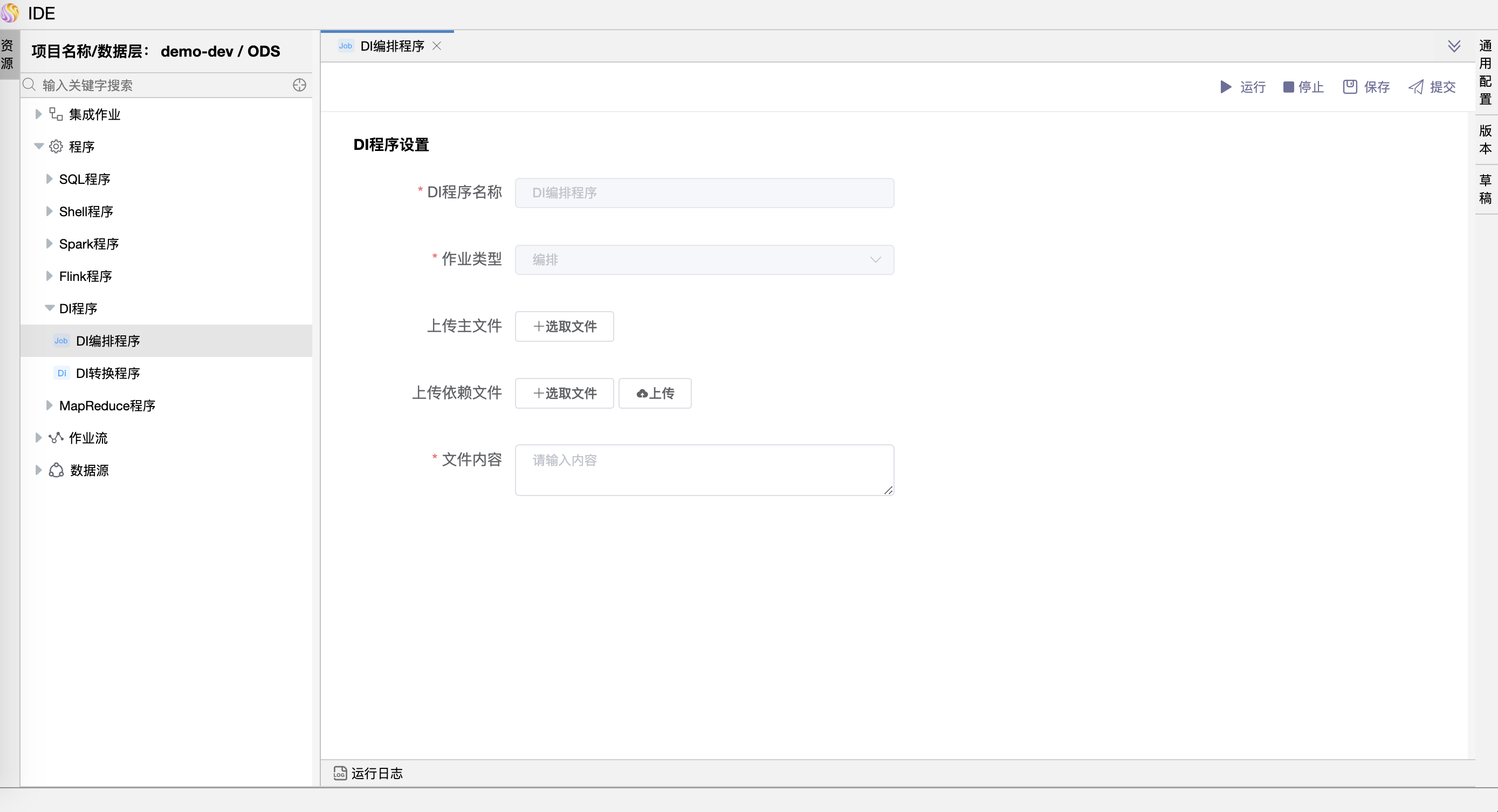The image size is (1498, 812).
Task: Click the upload (上传) cloud button
Action: pyautogui.click(x=655, y=393)
